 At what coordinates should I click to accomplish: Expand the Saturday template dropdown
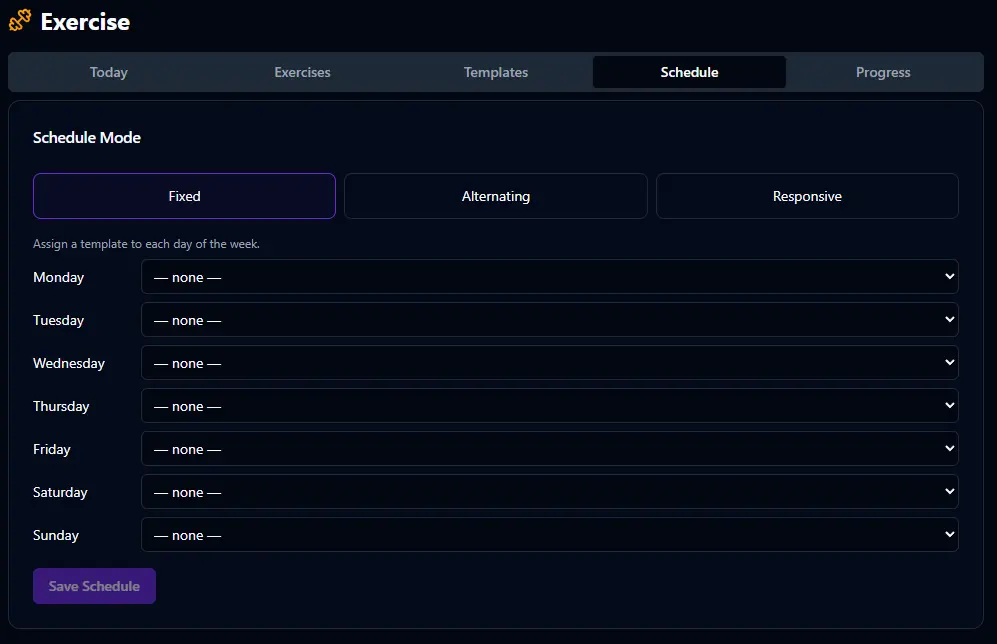(x=549, y=492)
